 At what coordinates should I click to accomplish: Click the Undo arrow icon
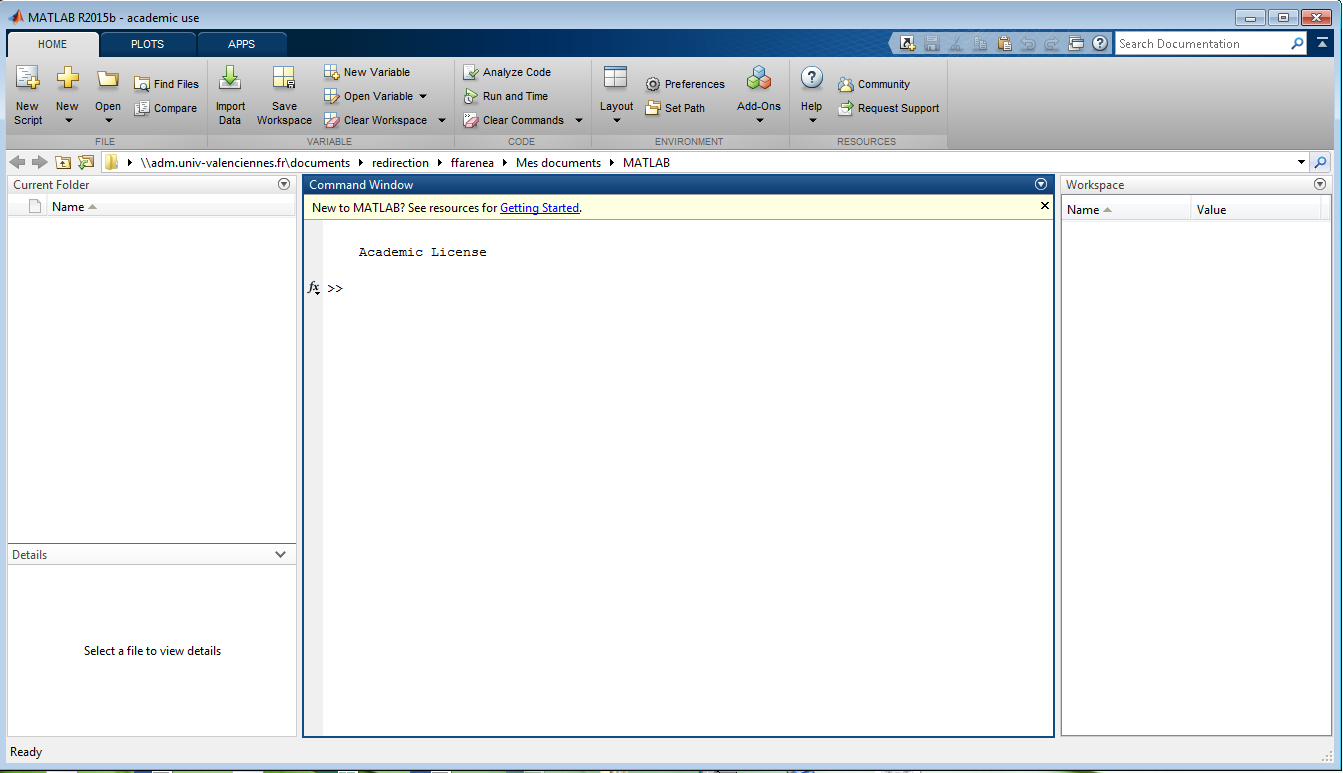coord(1028,43)
